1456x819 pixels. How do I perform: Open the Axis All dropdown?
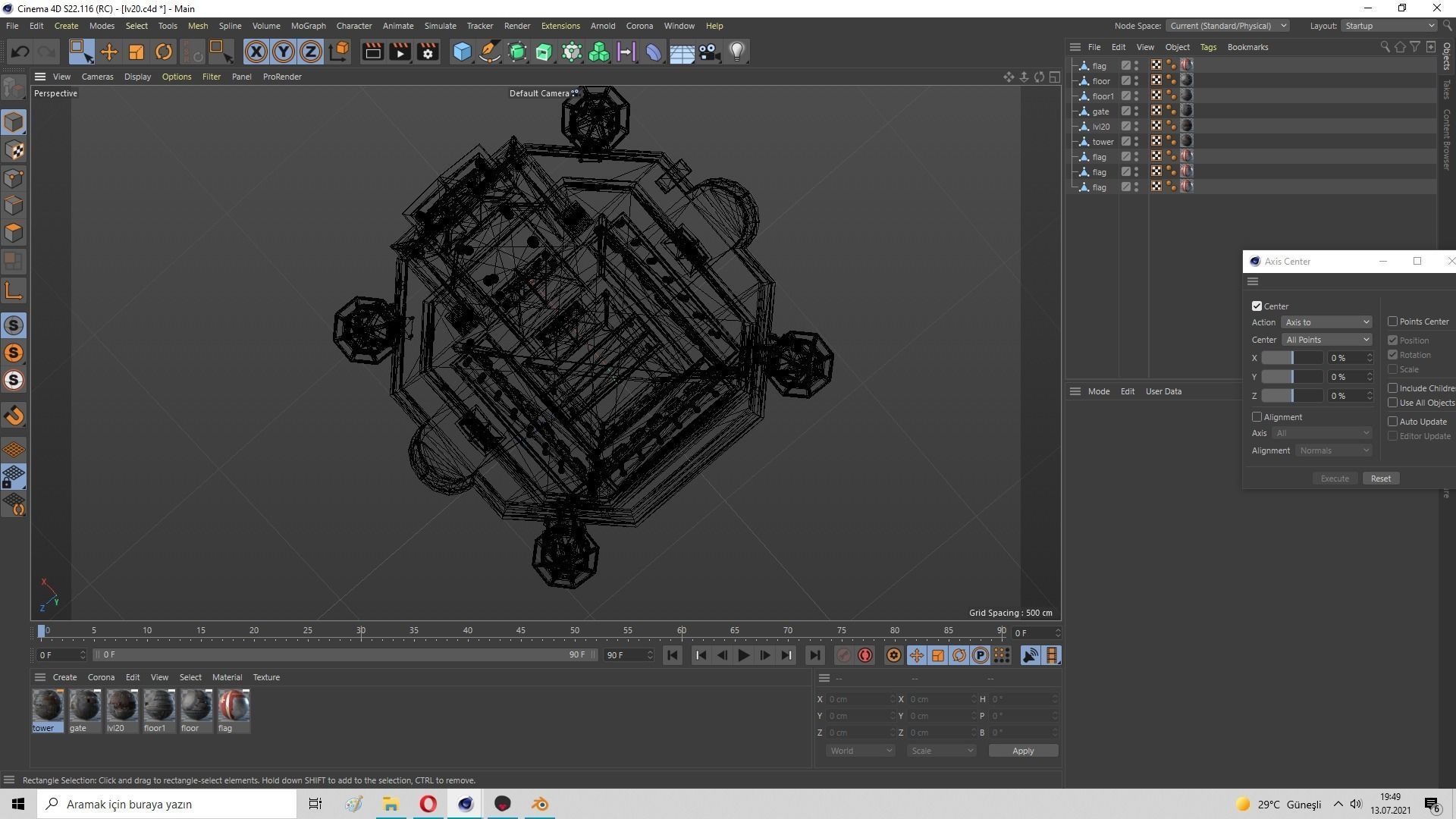pyautogui.click(x=1323, y=433)
